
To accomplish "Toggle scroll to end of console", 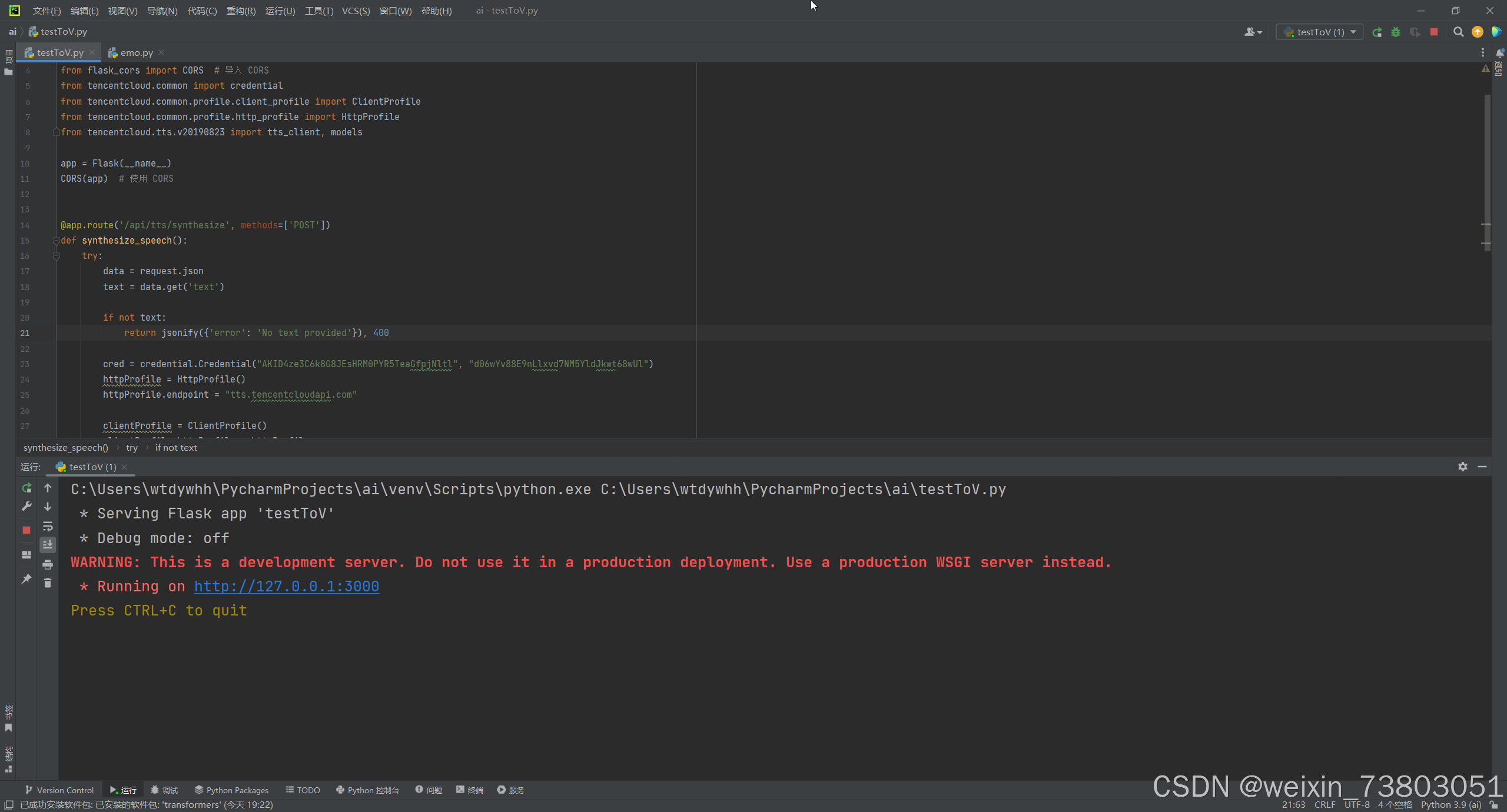I will [48, 545].
